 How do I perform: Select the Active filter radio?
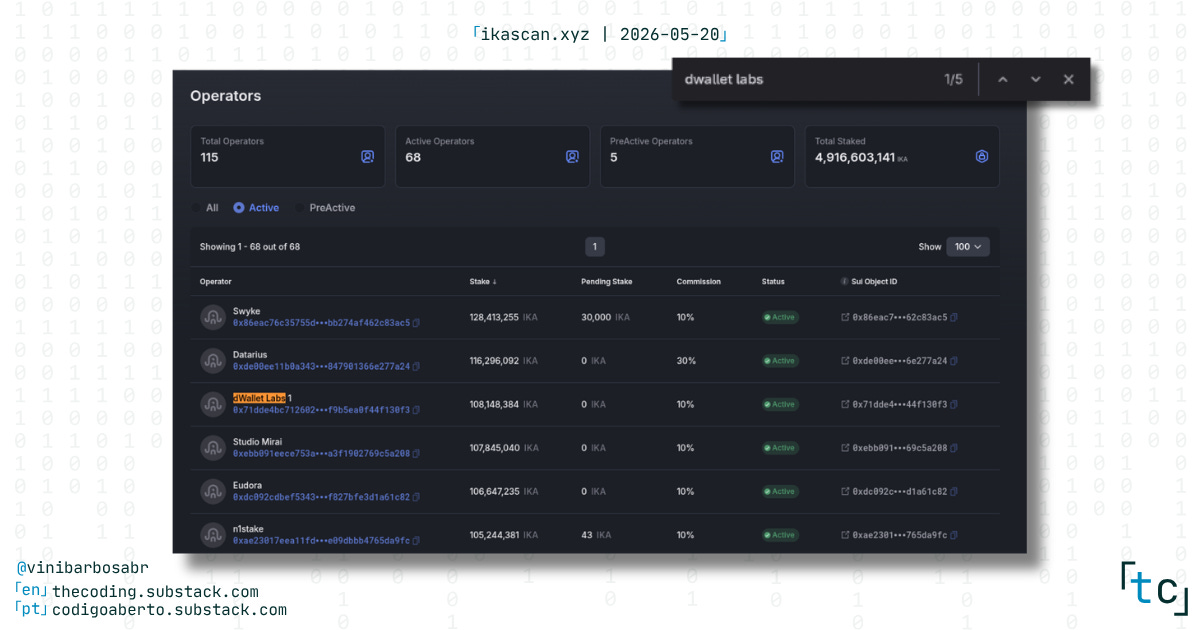coord(239,208)
